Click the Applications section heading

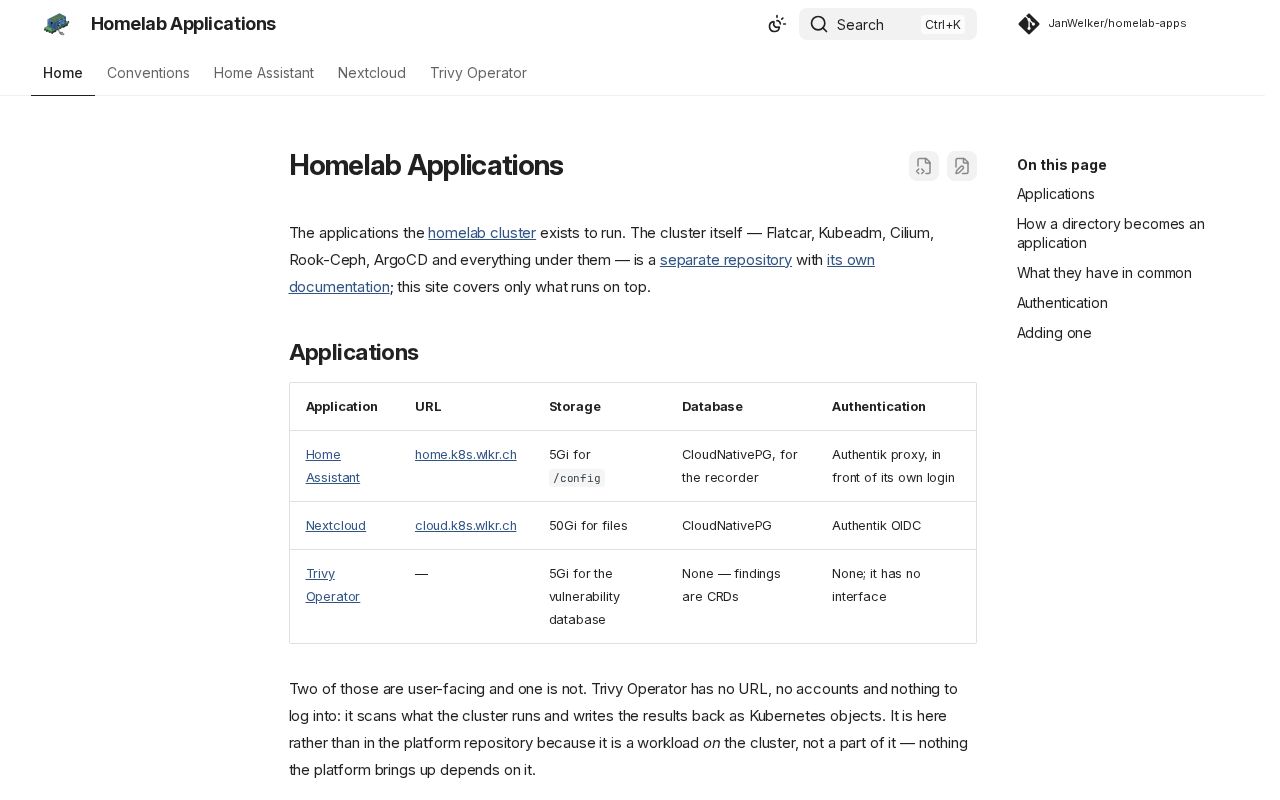tap(354, 353)
